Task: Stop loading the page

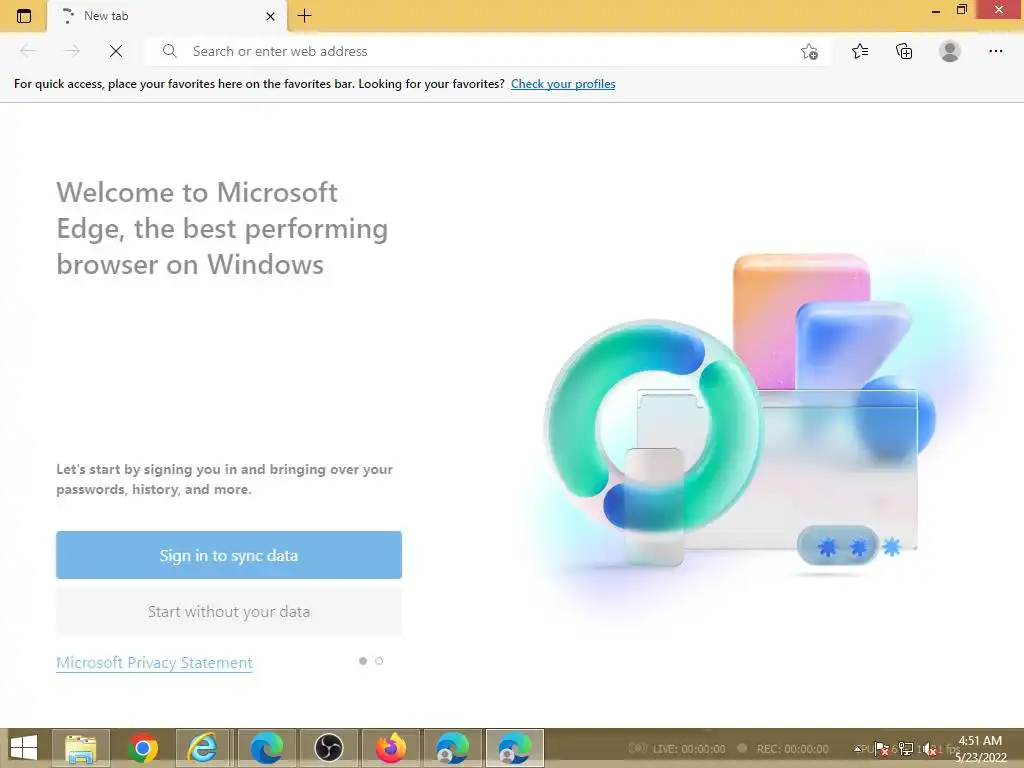Action: tap(116, 51)
